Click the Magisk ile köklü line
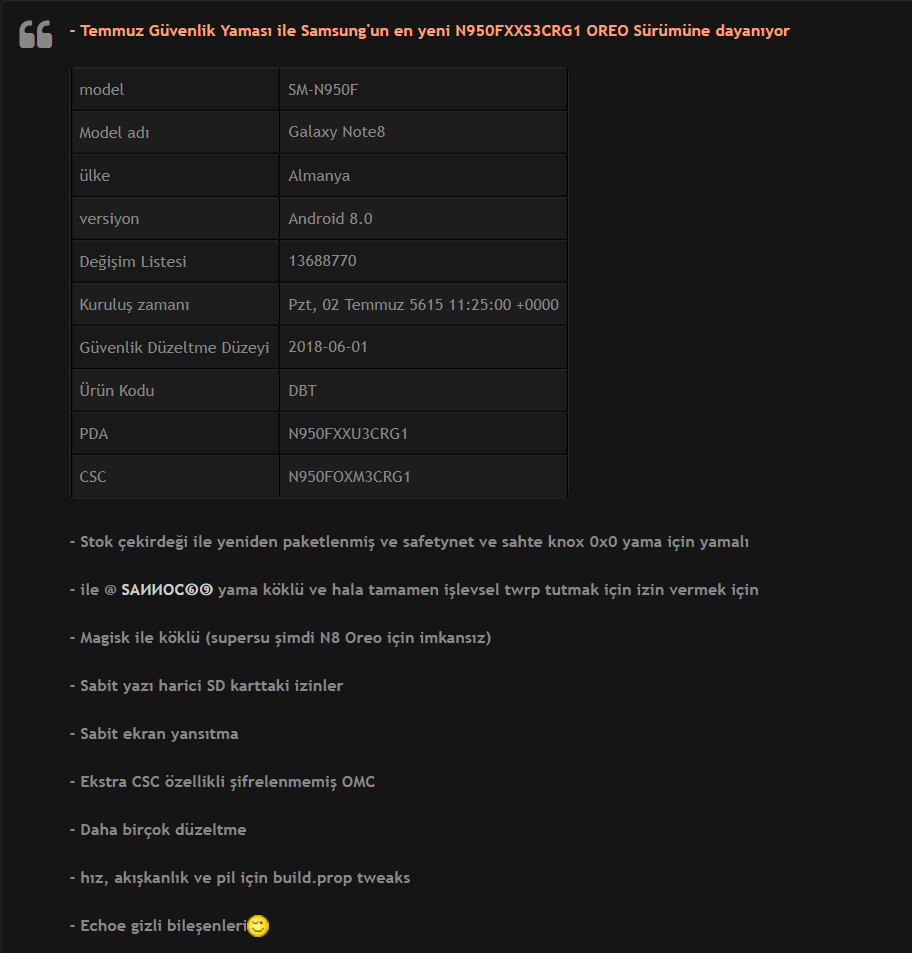The width and height of the screenshot is (912, 953). point(280,638)
